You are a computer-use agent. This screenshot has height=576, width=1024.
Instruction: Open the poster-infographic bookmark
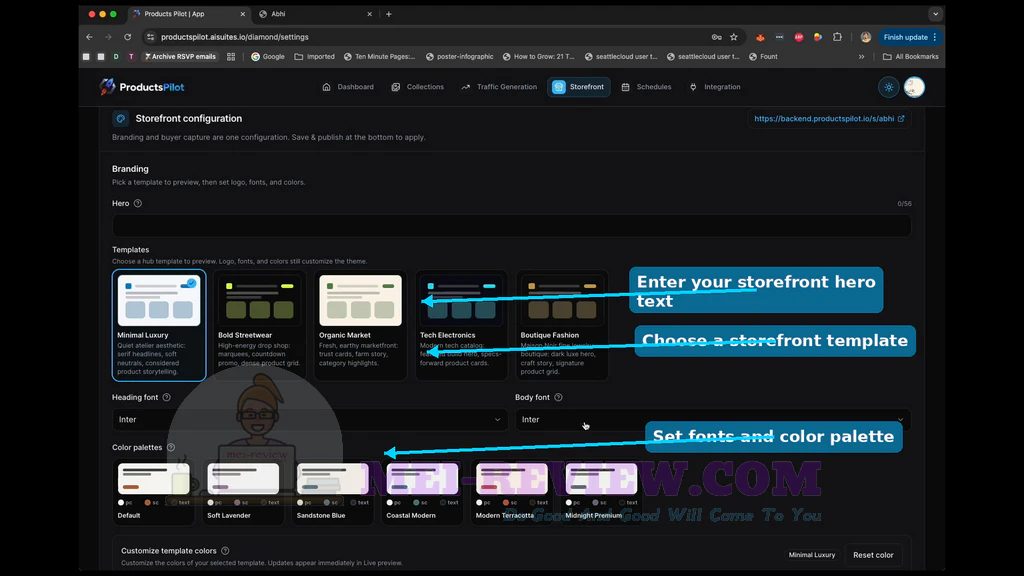pos(459,57)
